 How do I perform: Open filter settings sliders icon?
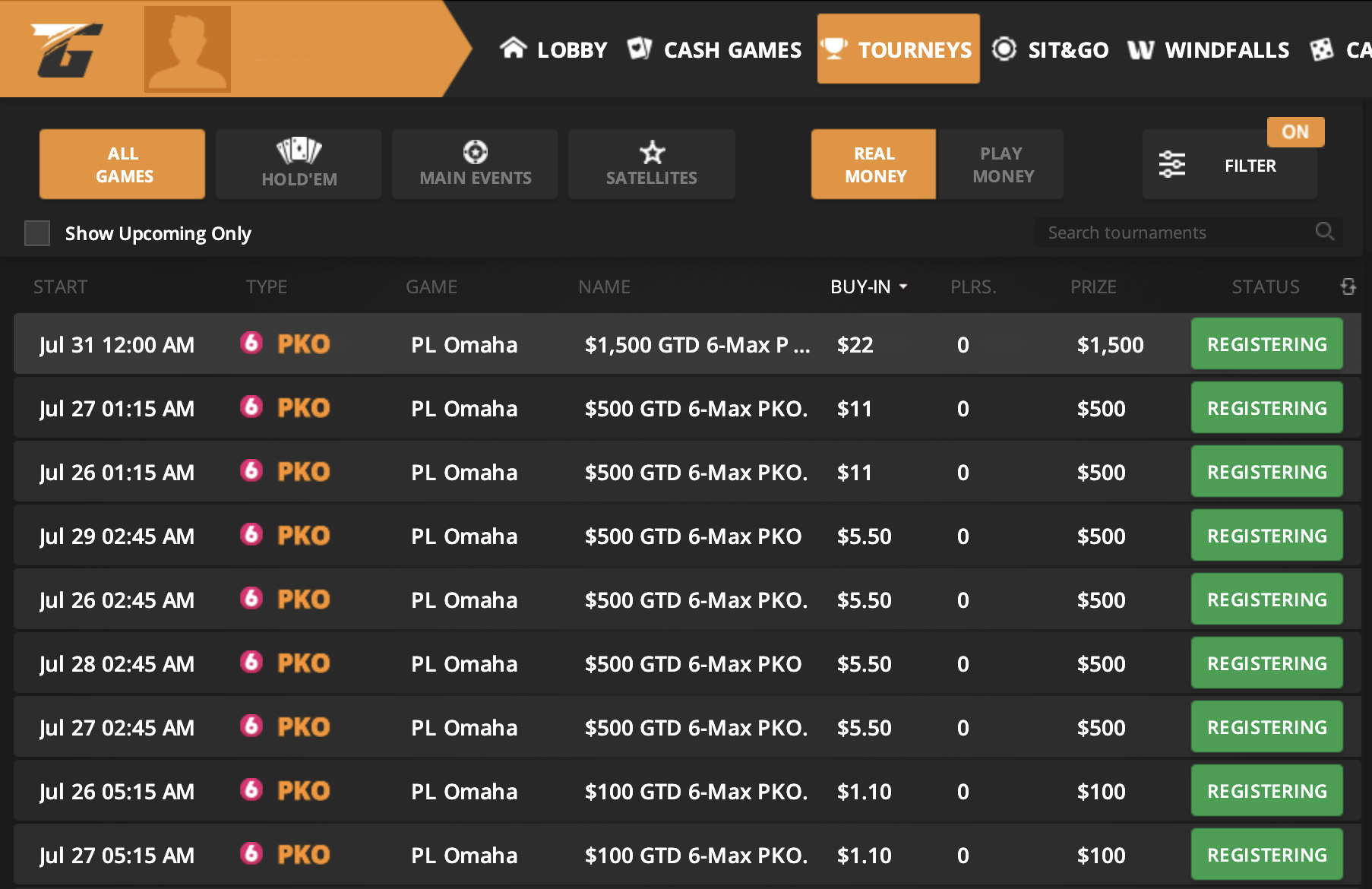click(1171, 165)
